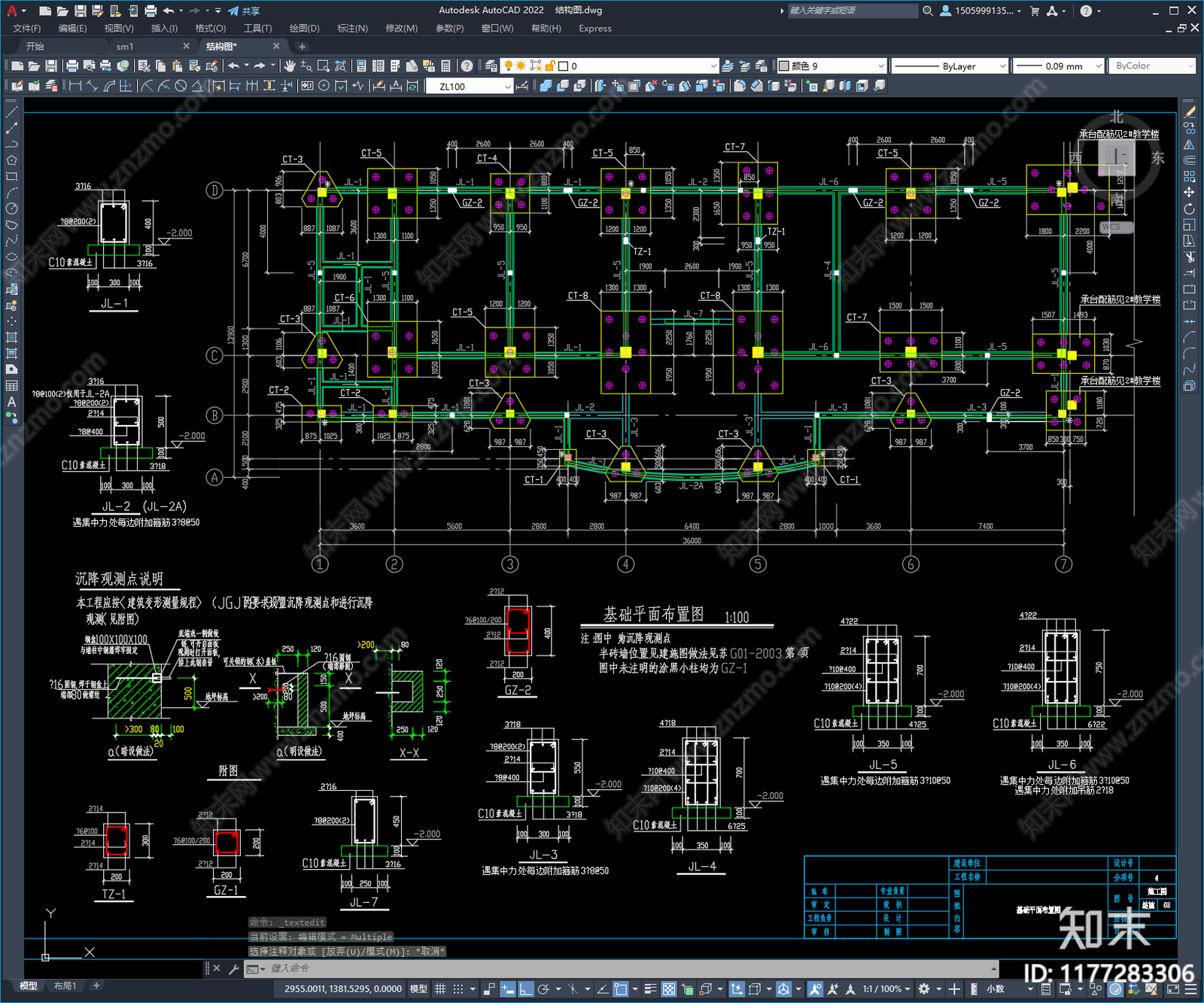1204x1003 pixels.
Task: Click the new drawing tab plus button
Action: coord(302,47)
